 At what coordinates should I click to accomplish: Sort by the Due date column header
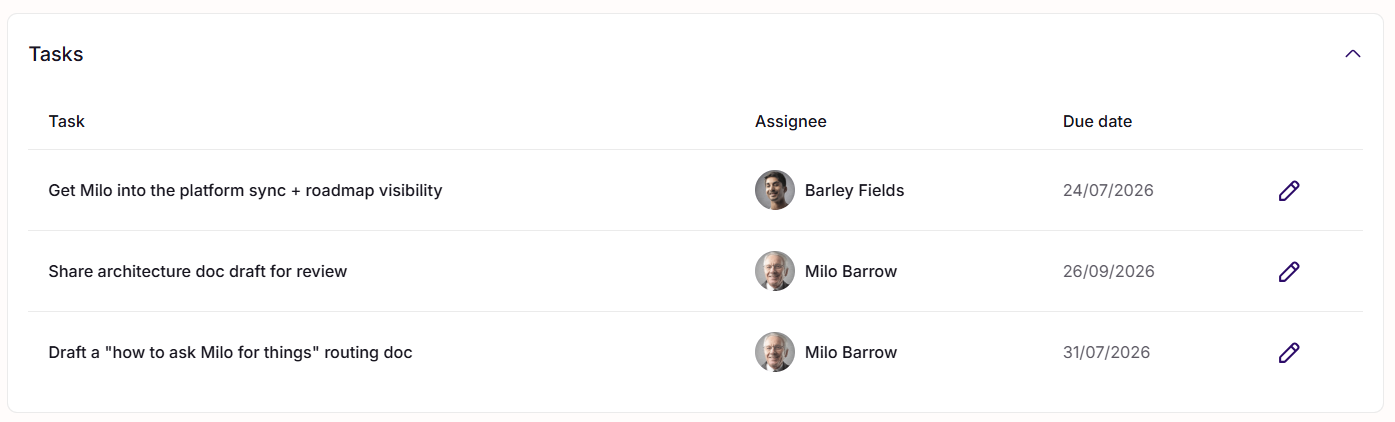pyautogui.click(x=1097, y=121)
